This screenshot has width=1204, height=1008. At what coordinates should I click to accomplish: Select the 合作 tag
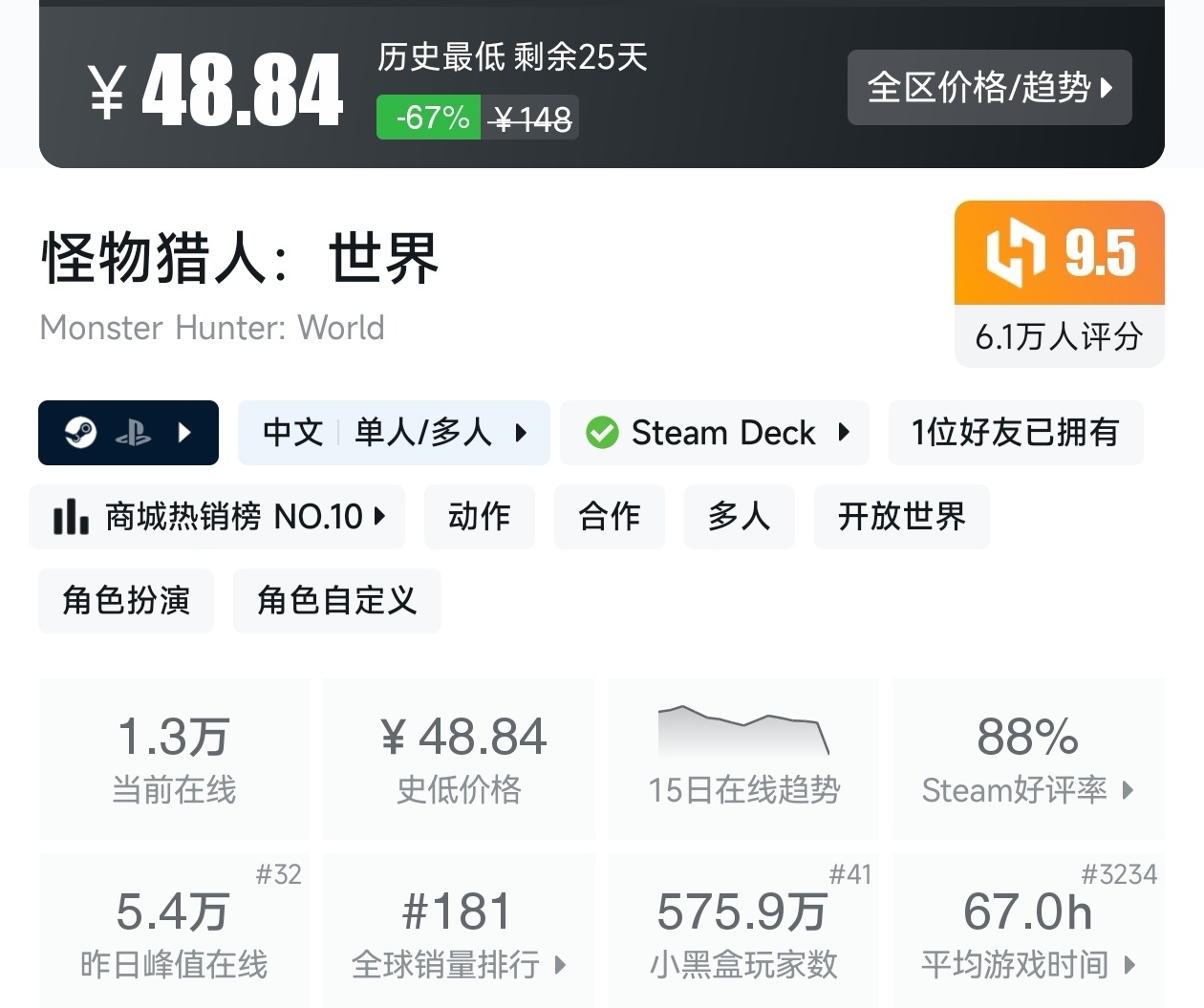pyautogui.click(x=610, y=517)
